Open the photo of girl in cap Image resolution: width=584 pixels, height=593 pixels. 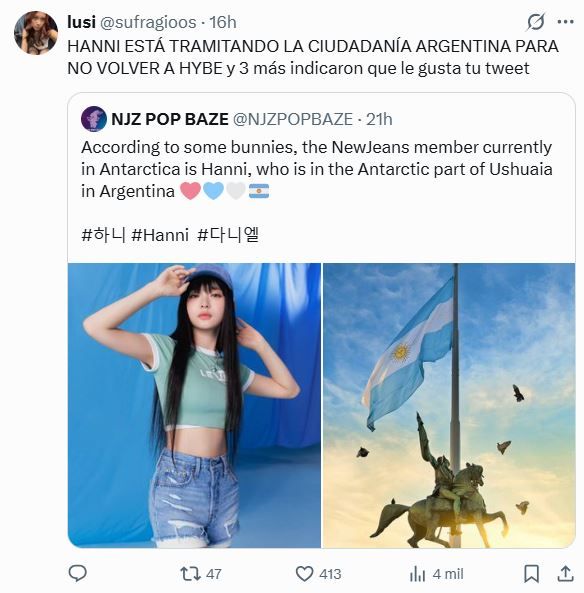pos(194,405)
